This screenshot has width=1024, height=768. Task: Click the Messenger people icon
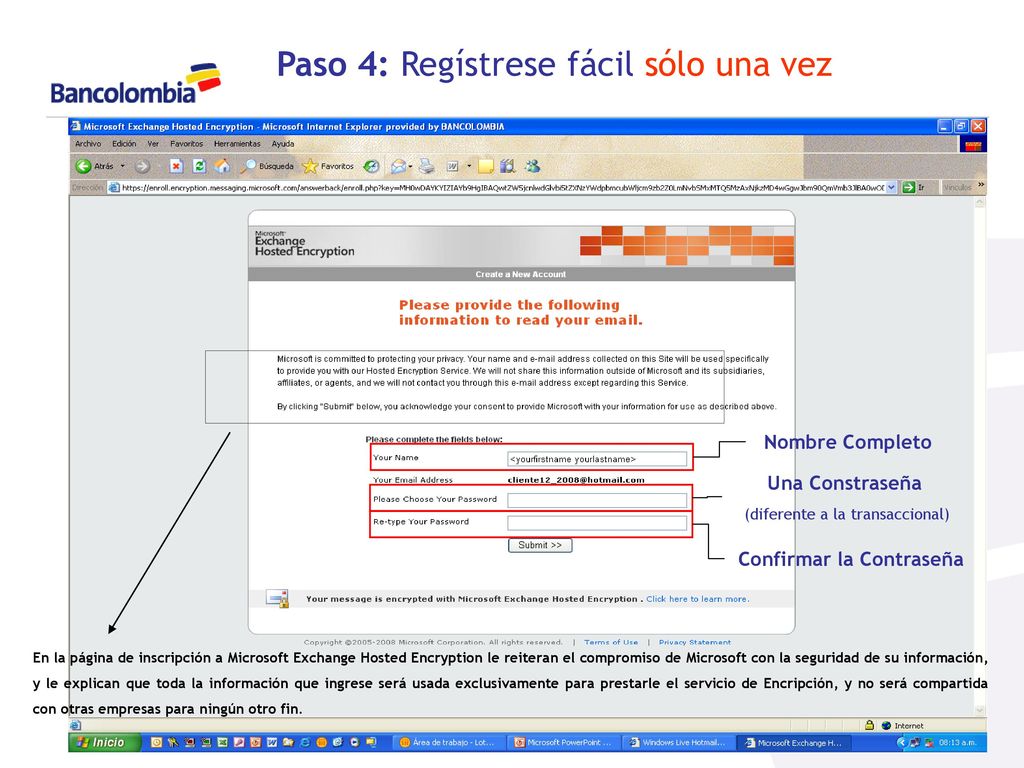532,167
